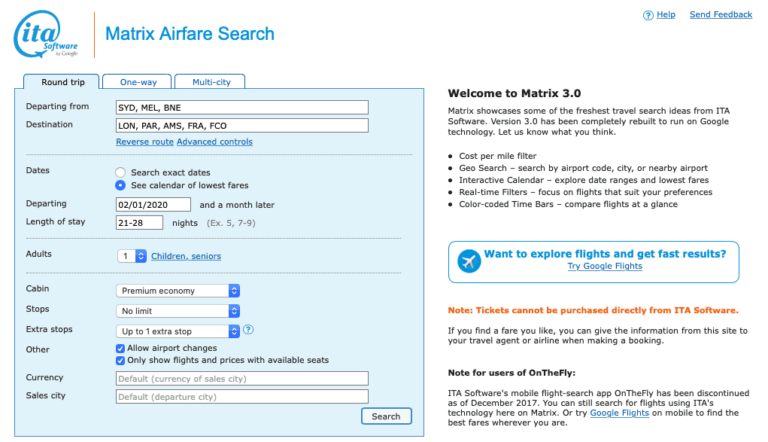Image resolution: width=768 pixels, height=442 pixels.
Task: Click the Reverse route link
Action: point(144,142)
